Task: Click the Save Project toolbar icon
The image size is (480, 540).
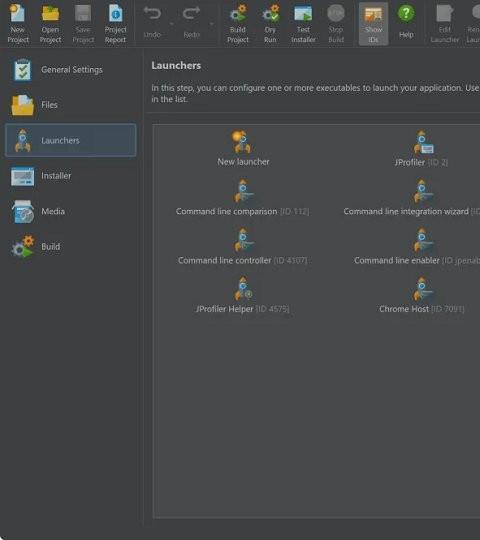Action: click(x=83, y=23)
